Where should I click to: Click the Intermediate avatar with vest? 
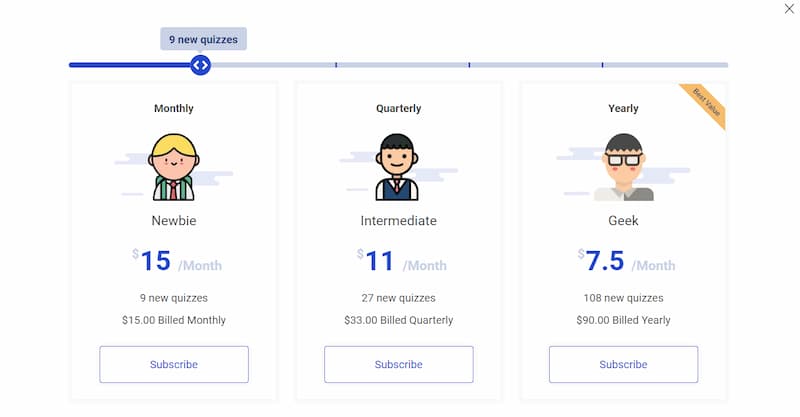[x=397, y=167]
